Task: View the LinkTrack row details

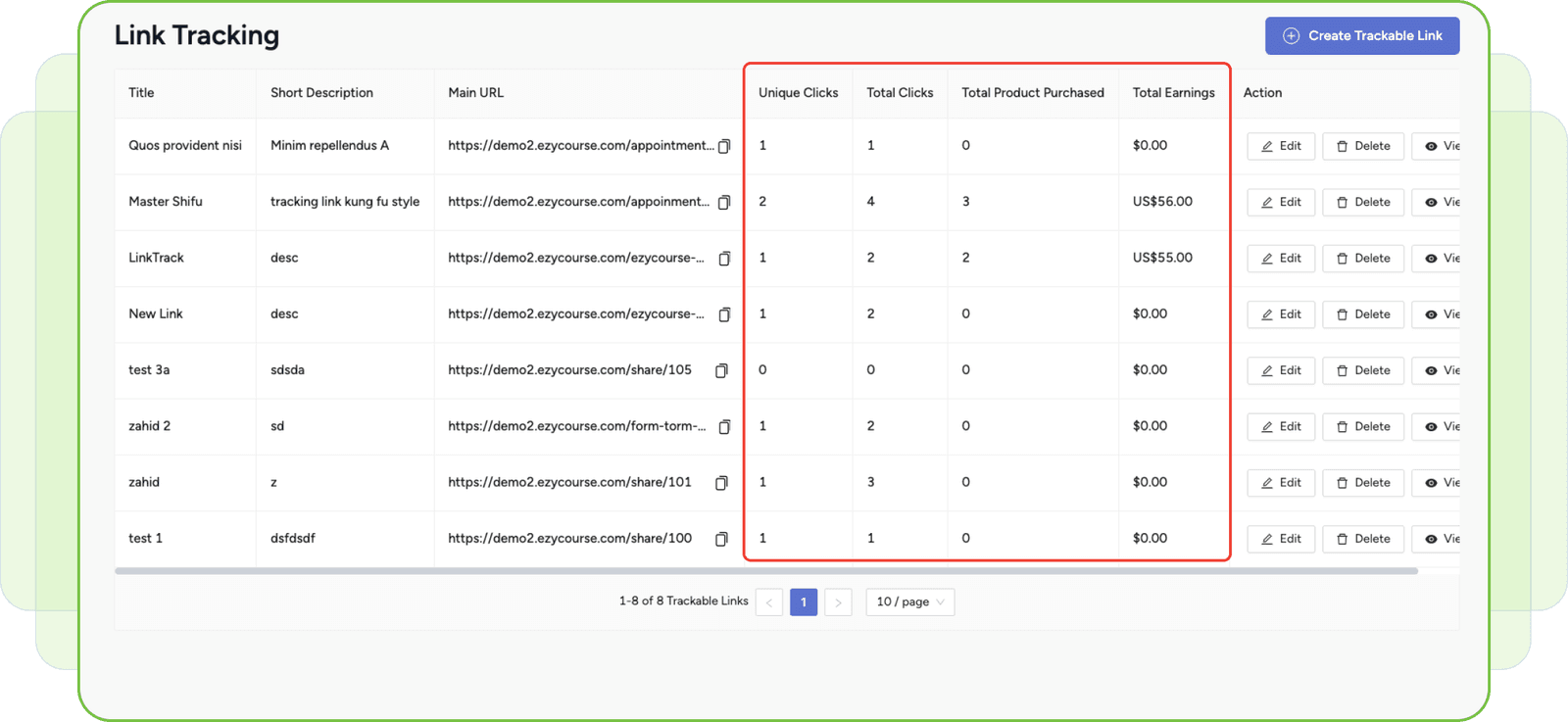Action: click(1441, 259)
